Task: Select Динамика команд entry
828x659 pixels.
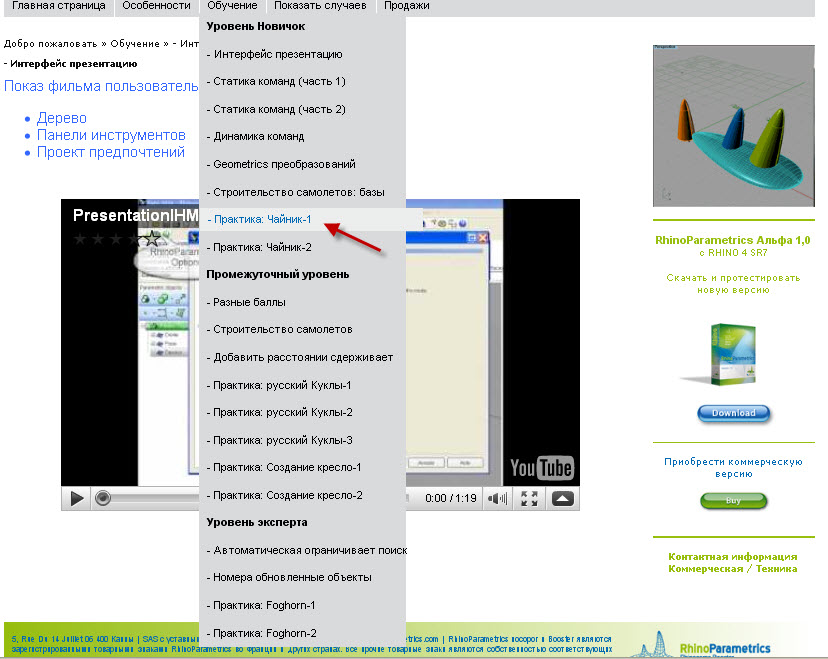Action: tap(256, 137)
